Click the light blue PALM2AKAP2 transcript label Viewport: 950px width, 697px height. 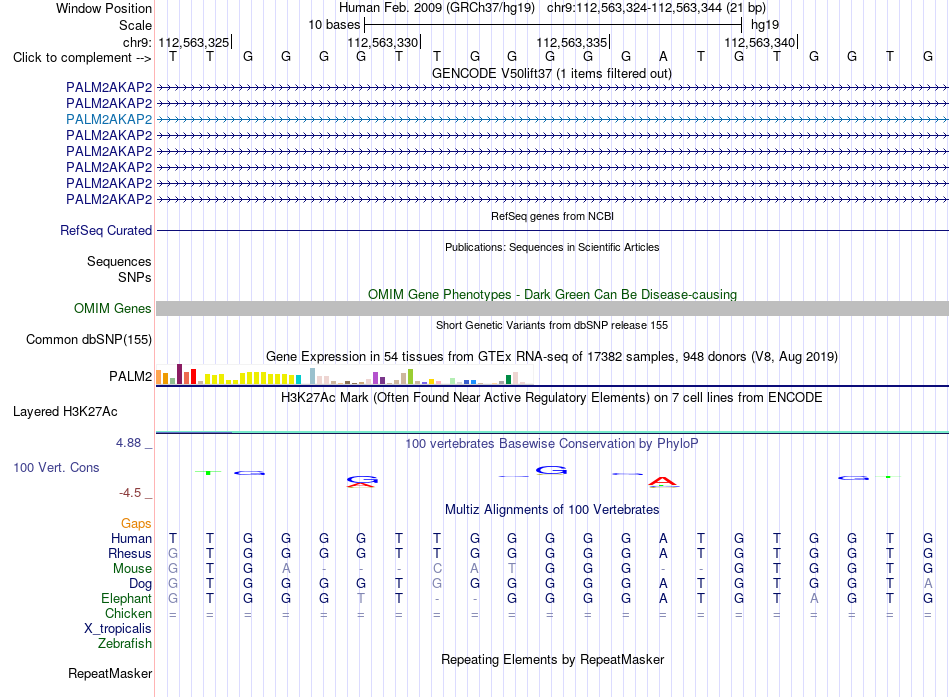[109, 119]
